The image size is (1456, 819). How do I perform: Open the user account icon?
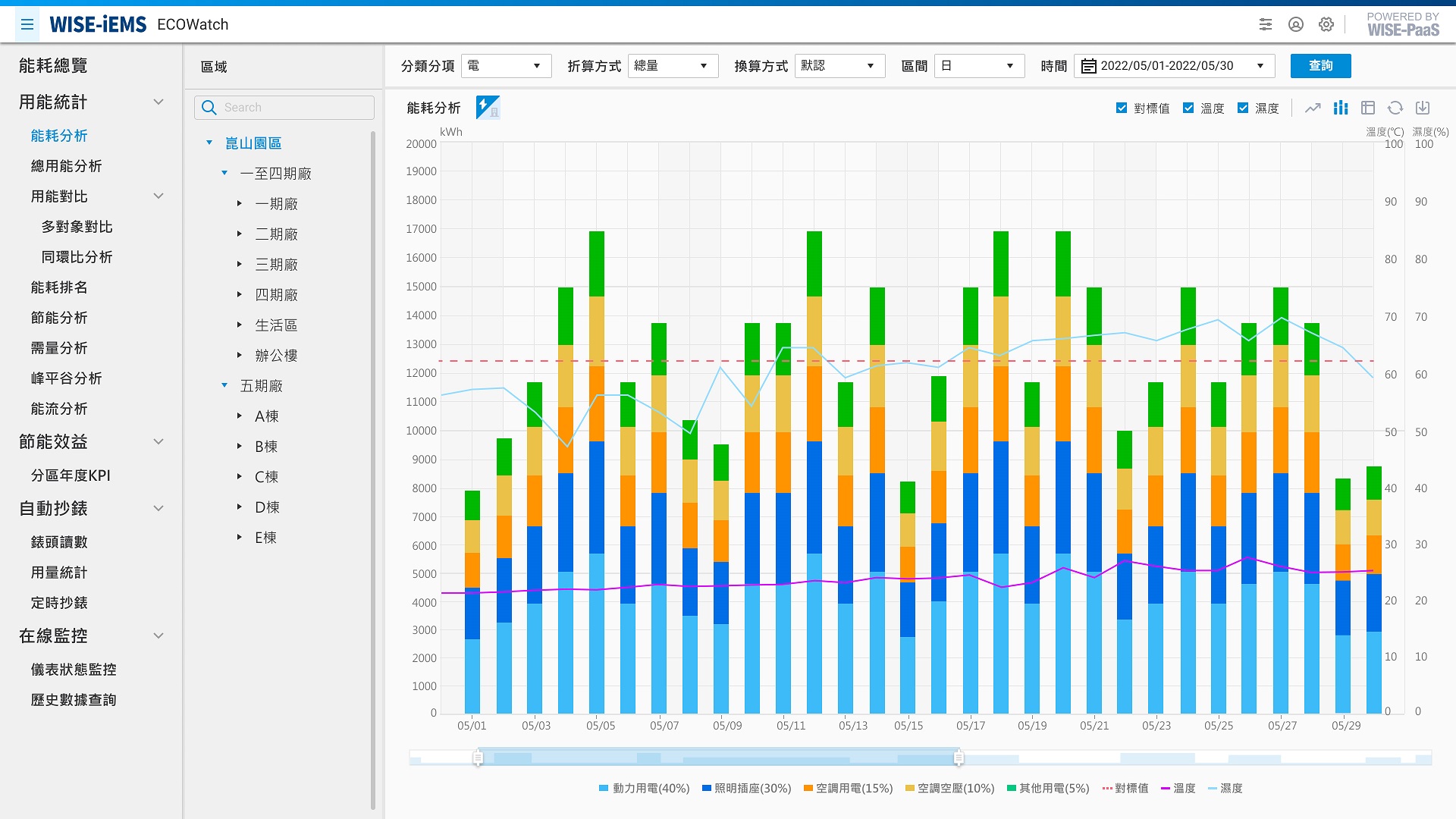pos(1296,25)
